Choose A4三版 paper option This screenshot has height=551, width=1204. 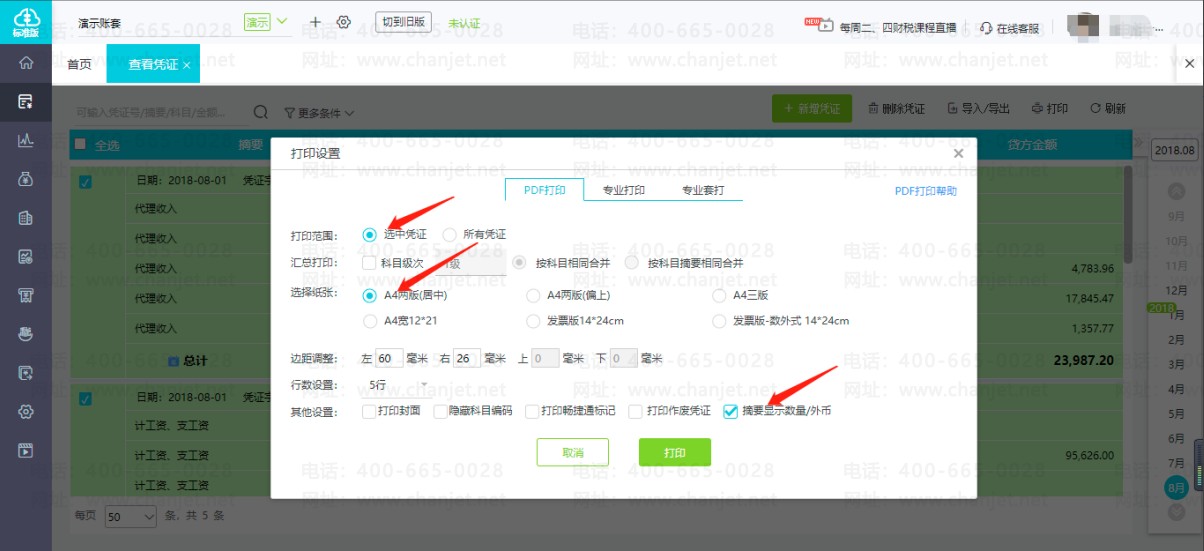[x=719, y=296]
